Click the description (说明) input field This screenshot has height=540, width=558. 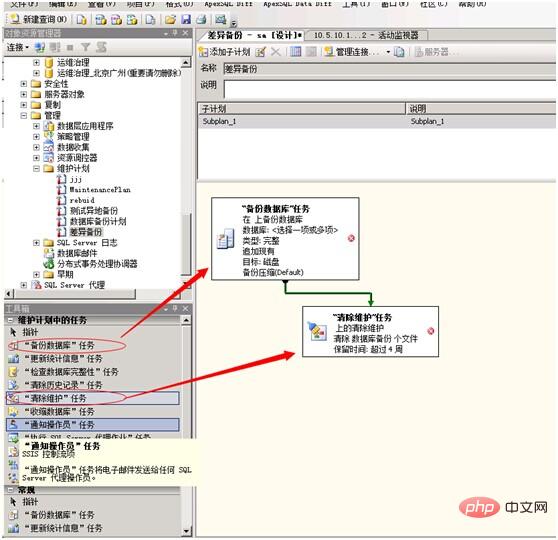point(390,89)
